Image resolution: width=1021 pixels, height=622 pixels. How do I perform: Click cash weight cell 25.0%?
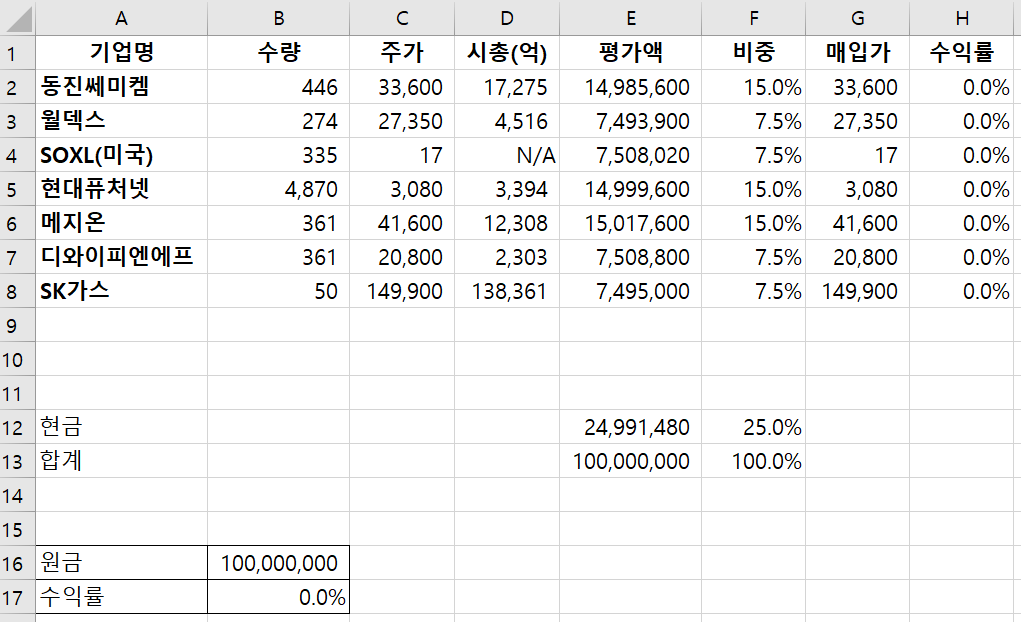pyautogui.click(x=753, y=427)
